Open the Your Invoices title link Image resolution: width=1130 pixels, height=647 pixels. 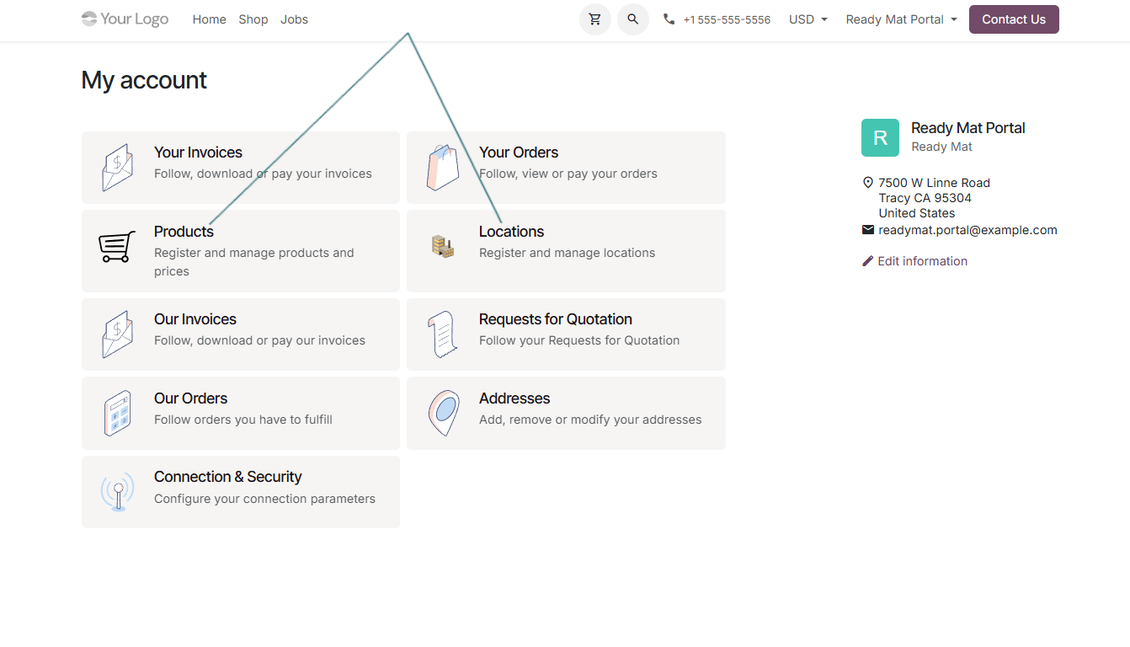[198, 153]
